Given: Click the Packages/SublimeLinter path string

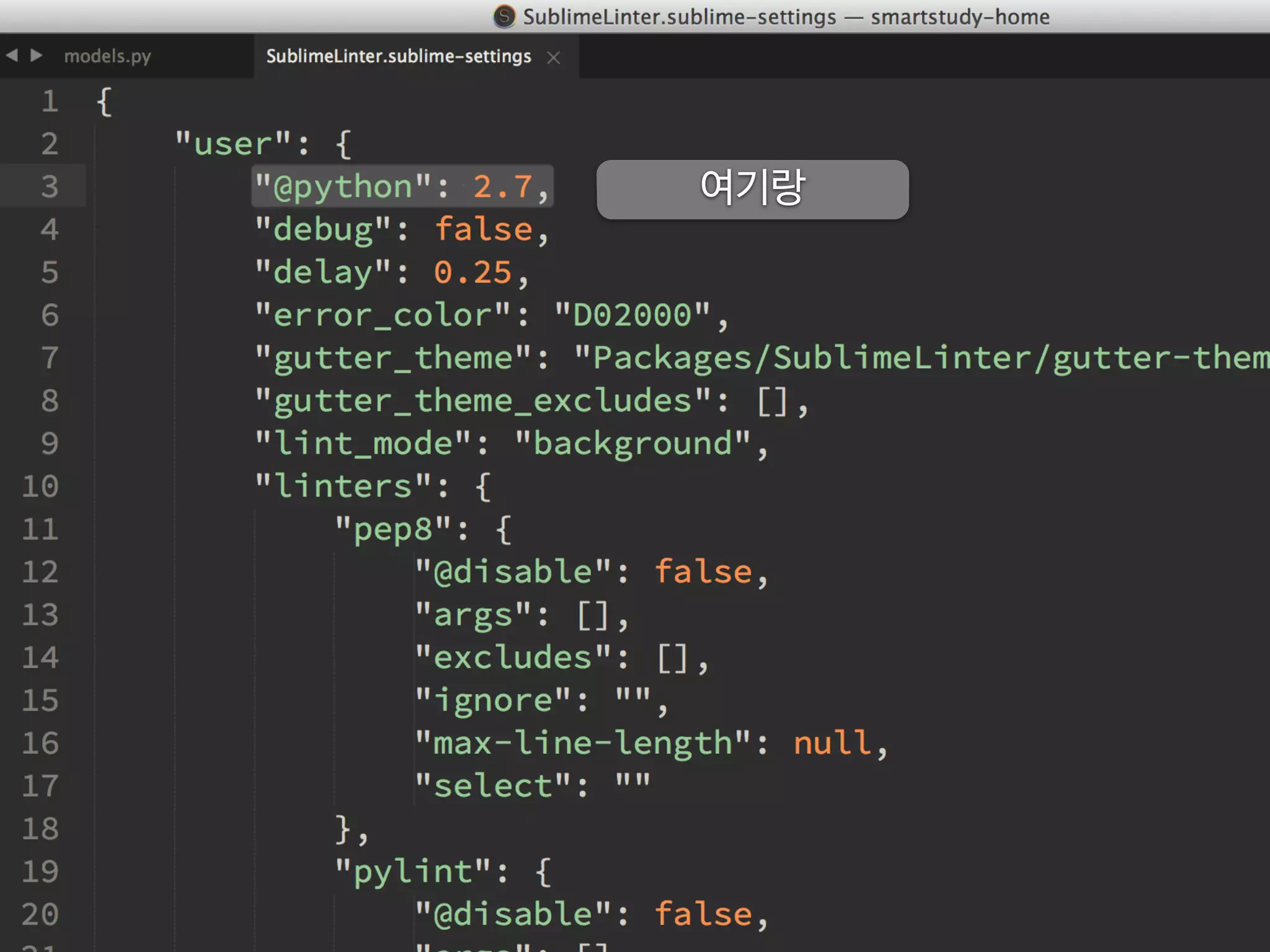Looking at the screenshot, I should (x=921, y=358).
